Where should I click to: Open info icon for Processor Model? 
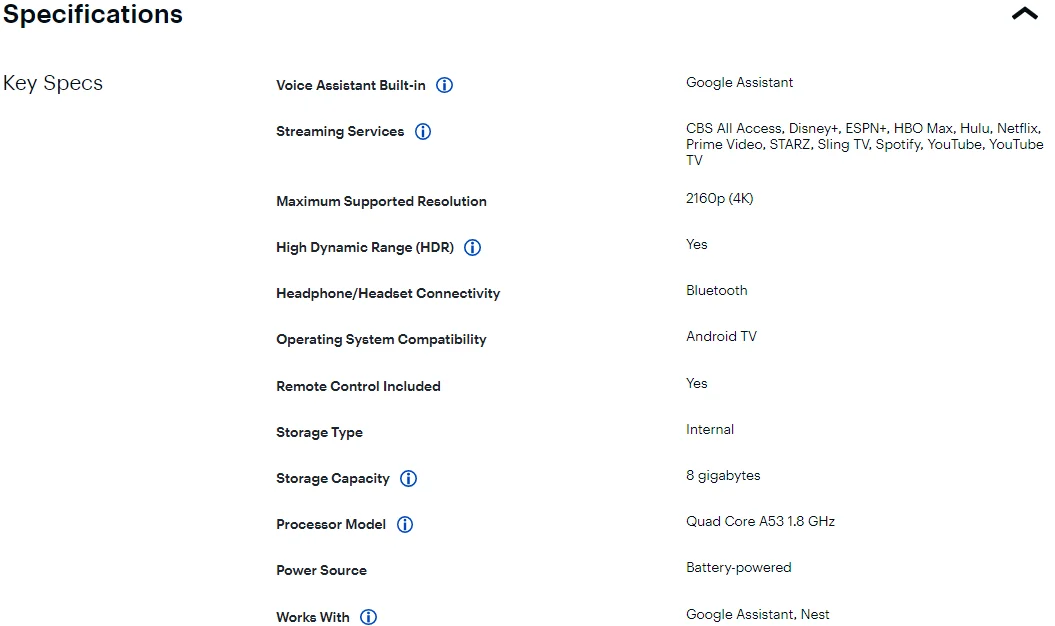[x=404, y=525]
